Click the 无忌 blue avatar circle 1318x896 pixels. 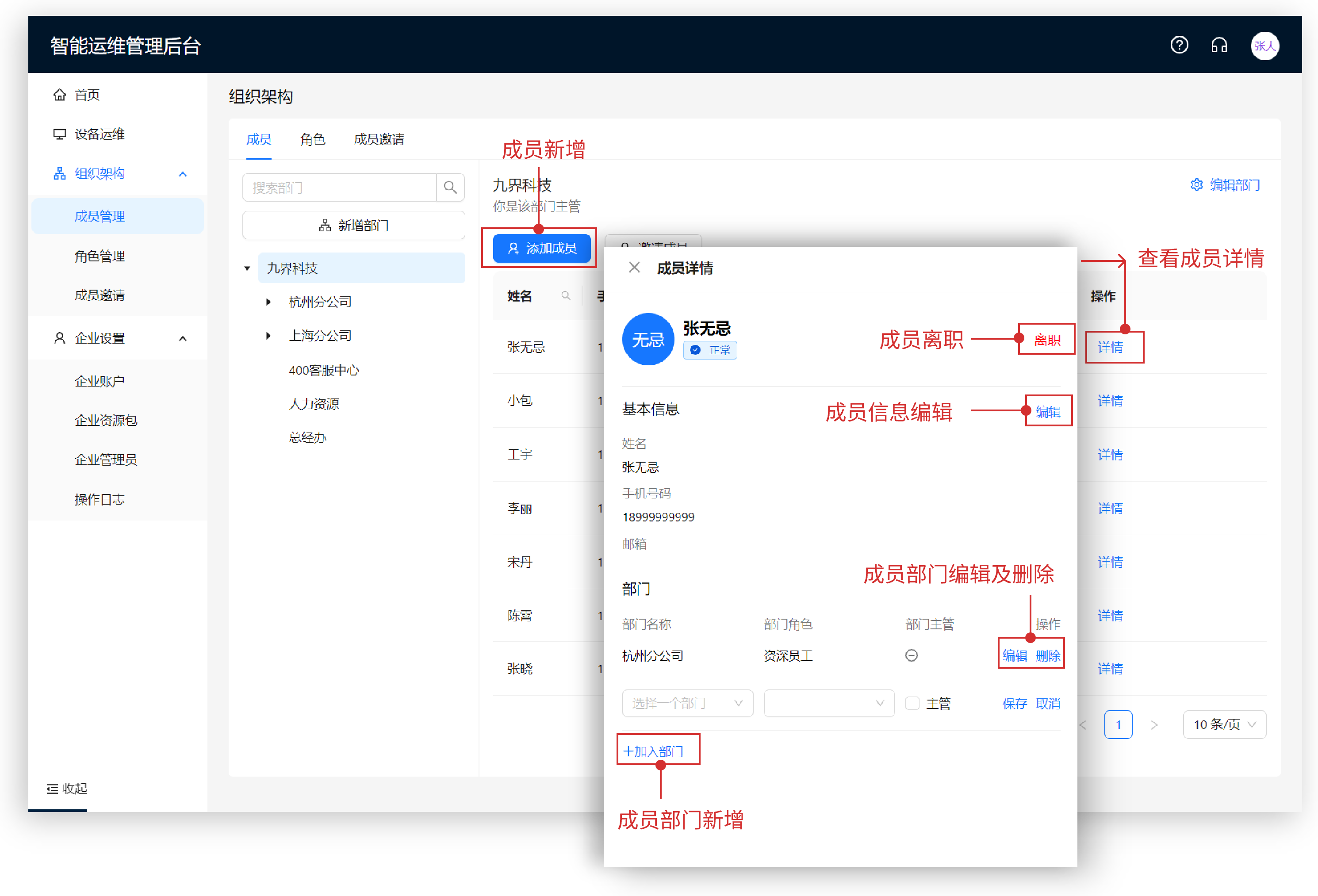coord(648,339)
